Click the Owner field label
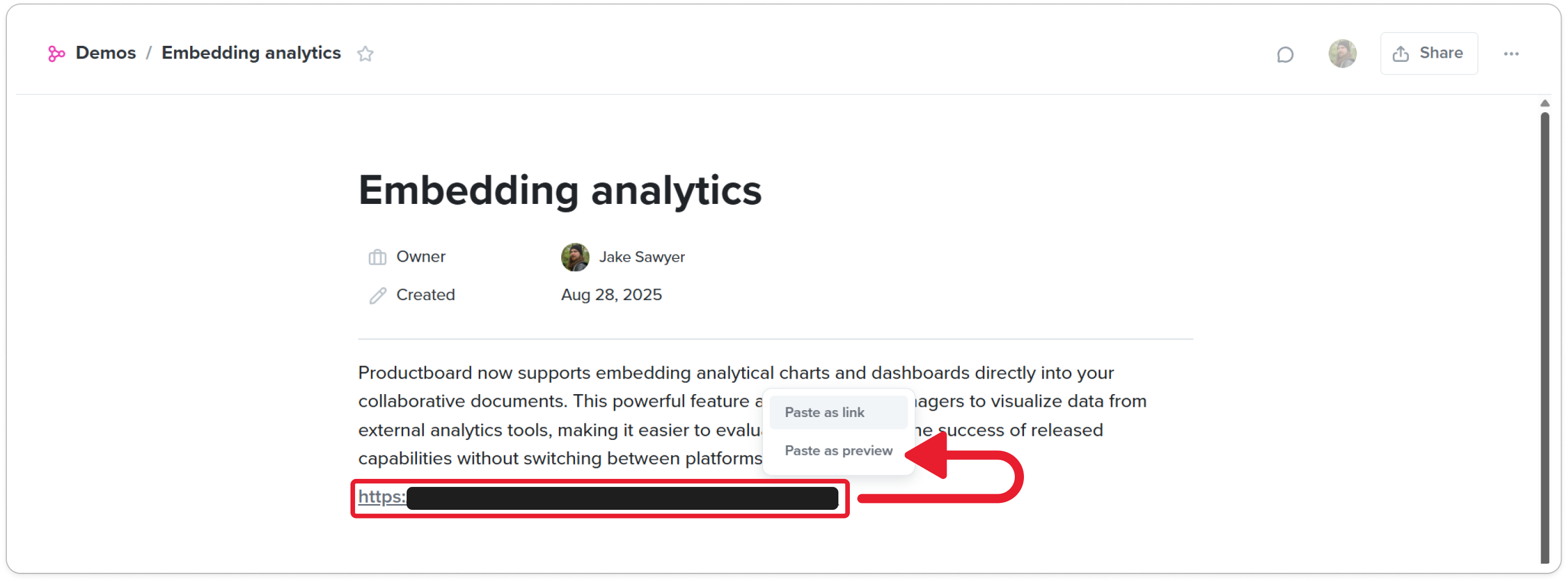 [420, 256]
